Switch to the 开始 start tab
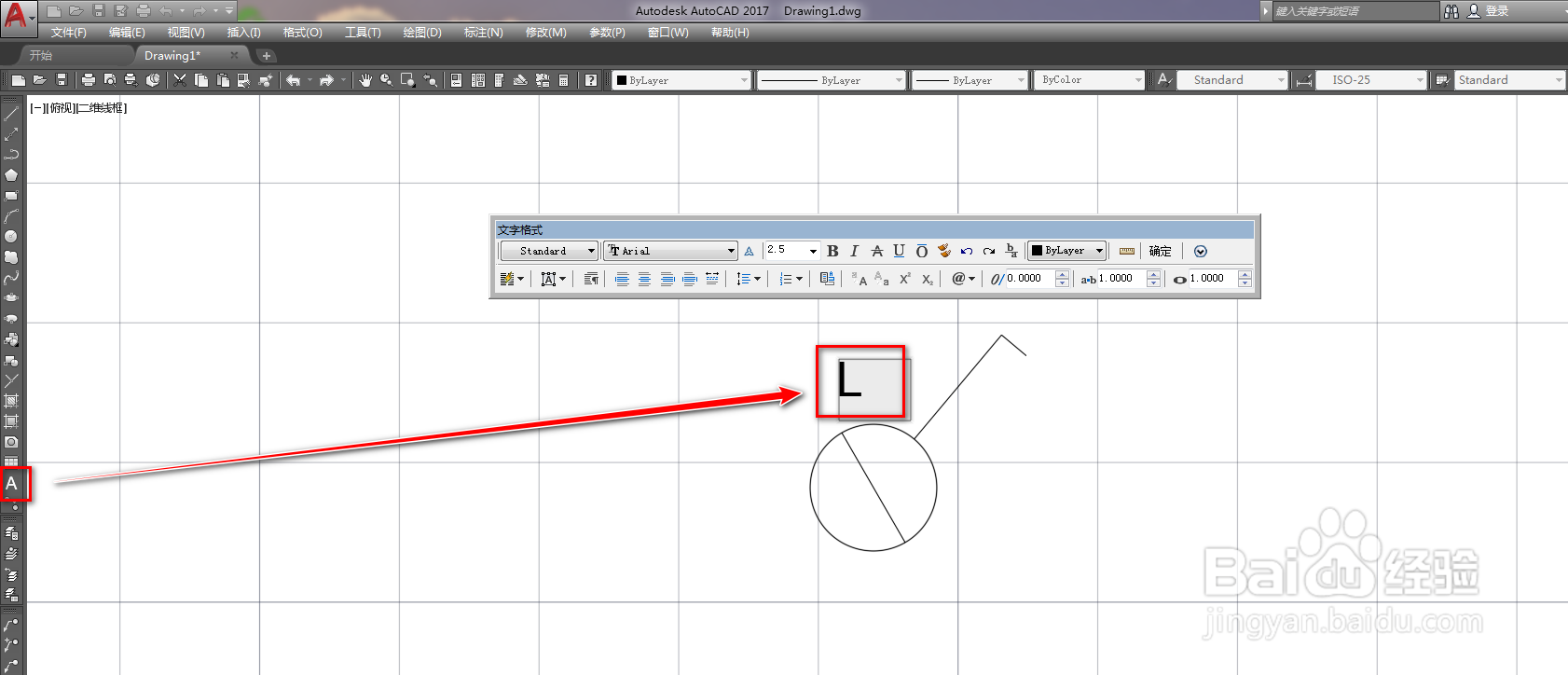 tap(41, 56)
